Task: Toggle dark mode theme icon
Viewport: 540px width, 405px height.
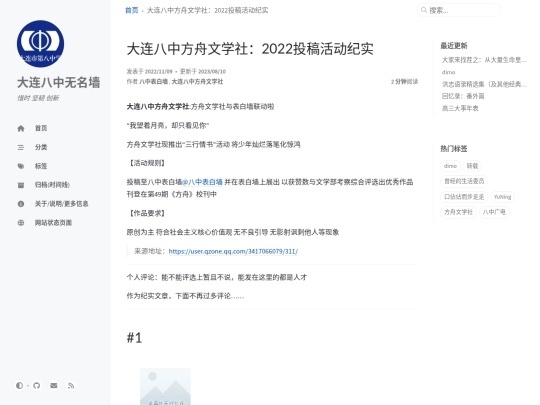Action: pyautogui.click(x=19, y=385)
